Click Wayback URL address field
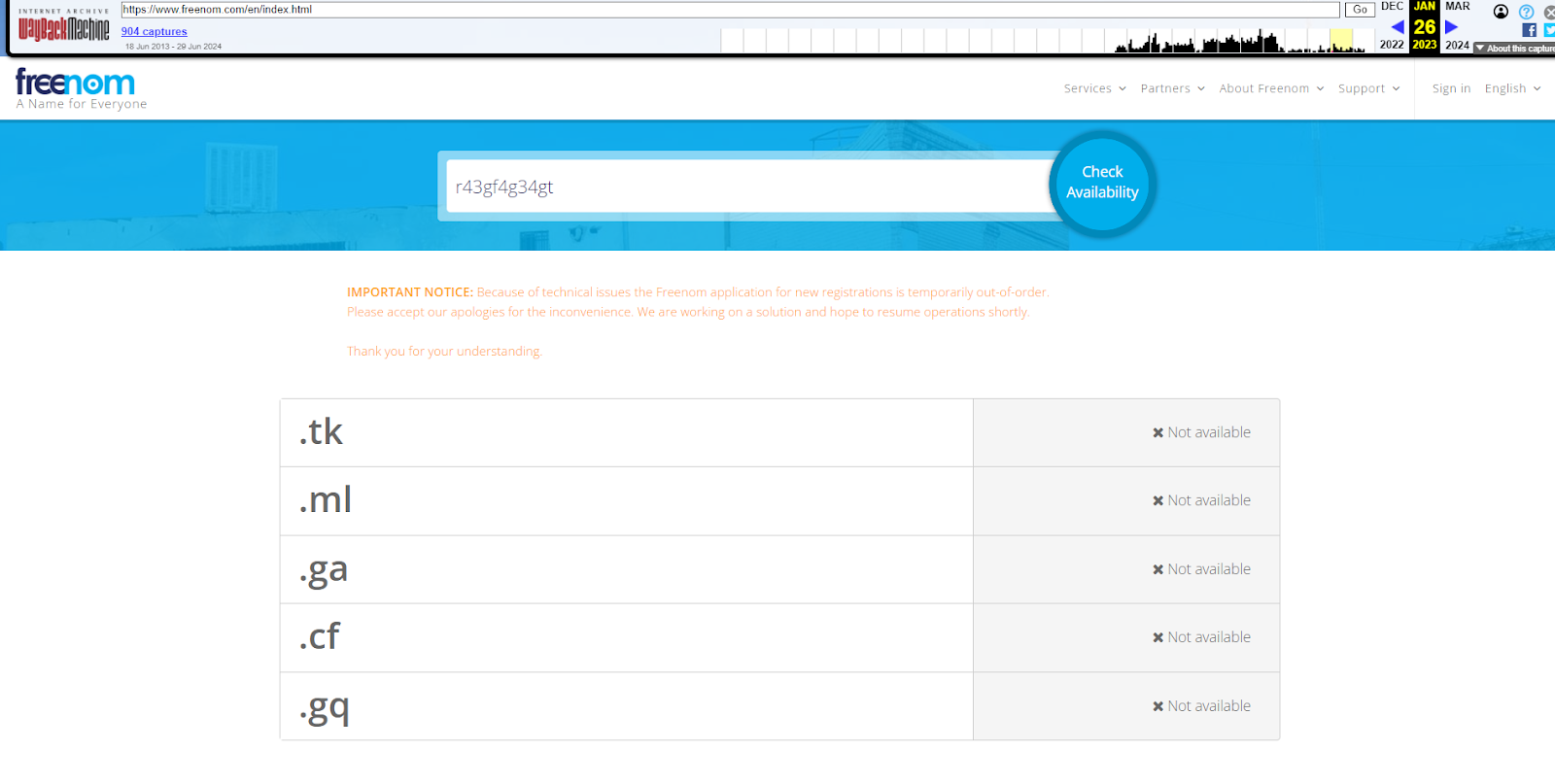This screenshot has width=1555, height=784. pyautogui.click(x=730, y=10)
